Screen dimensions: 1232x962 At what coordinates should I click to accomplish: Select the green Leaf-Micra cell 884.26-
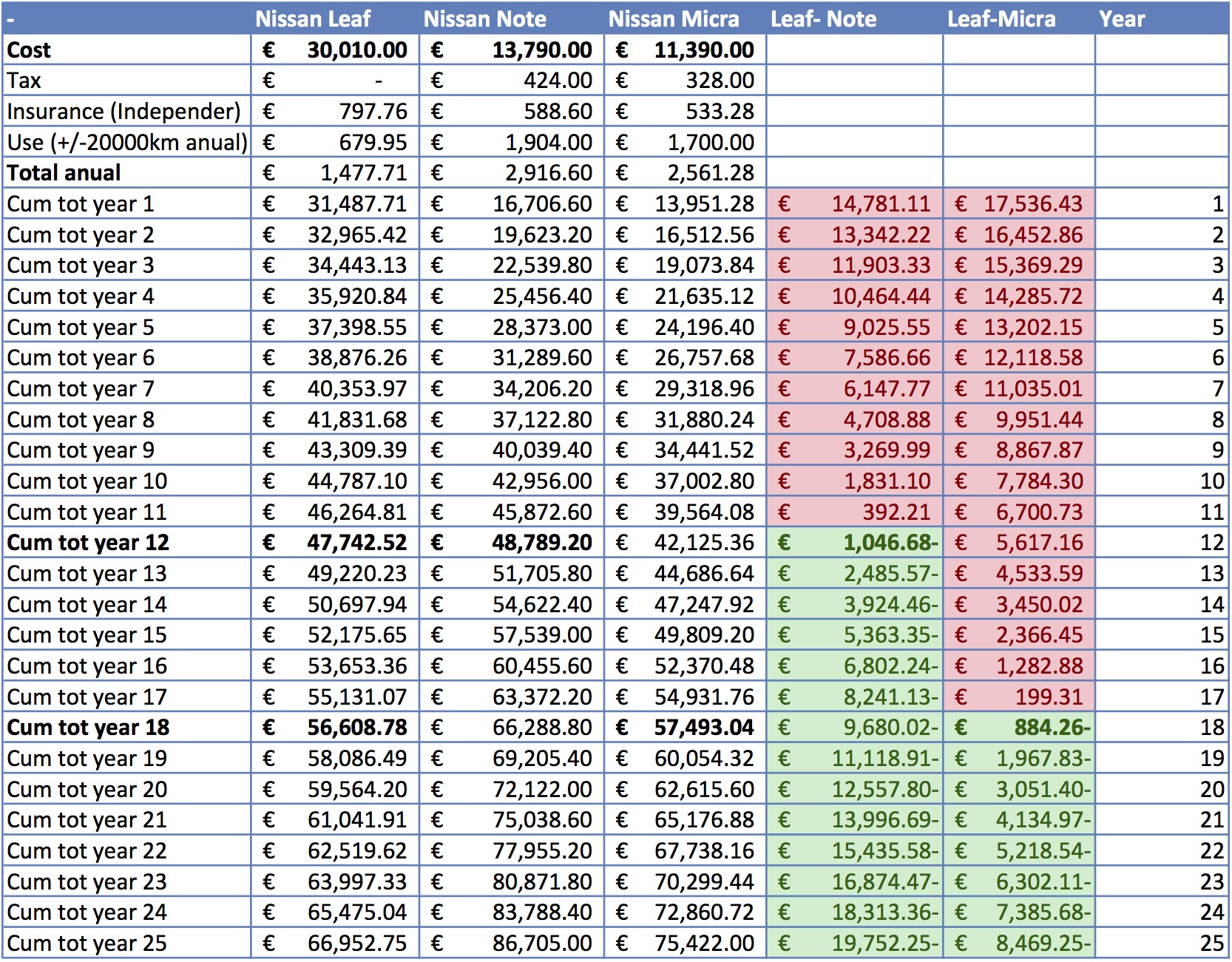(1052, 728)
